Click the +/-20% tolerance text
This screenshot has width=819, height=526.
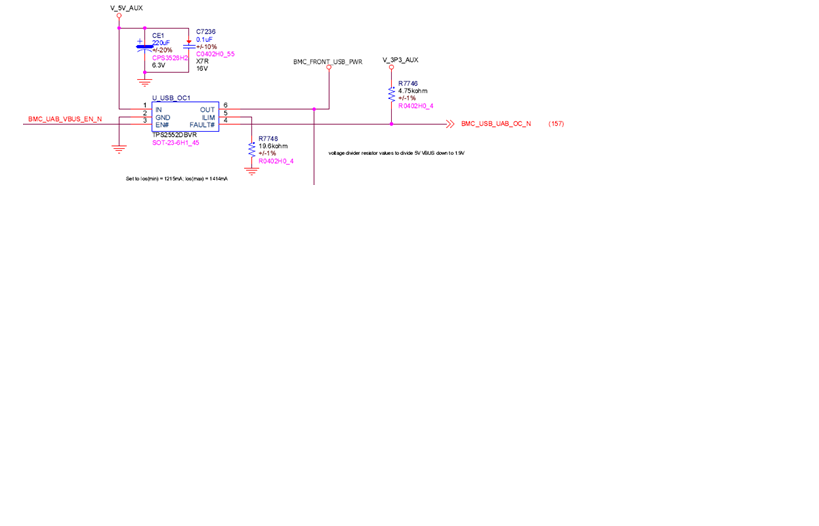tap(162, 50)
